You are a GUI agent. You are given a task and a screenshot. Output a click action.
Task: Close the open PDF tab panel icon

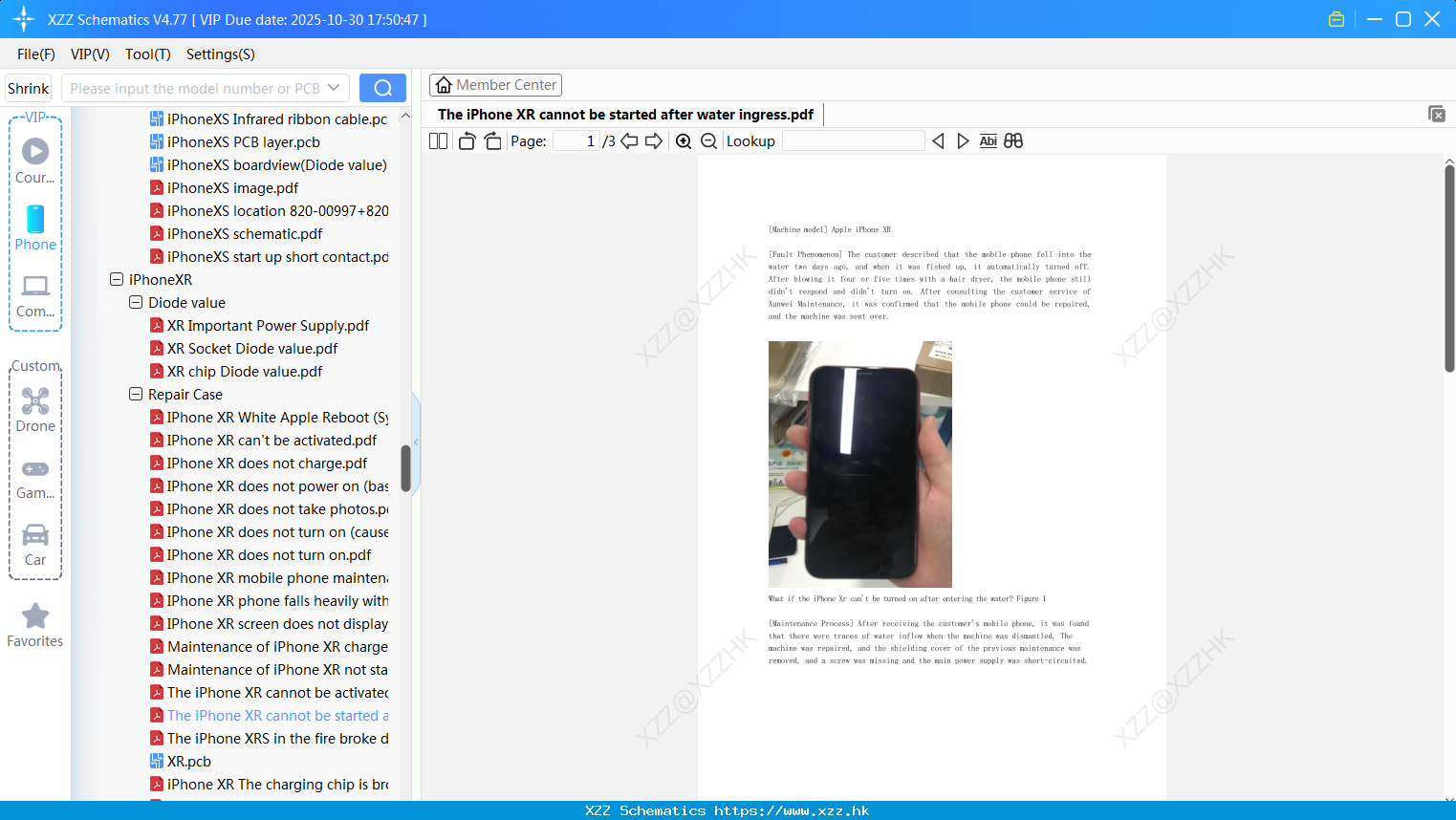[x=1437, y=114]
